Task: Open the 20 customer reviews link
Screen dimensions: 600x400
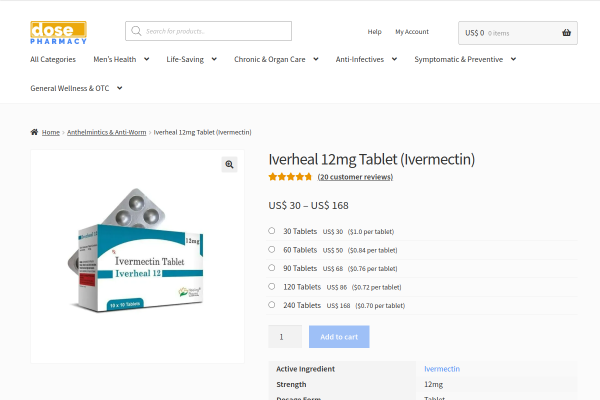Action: click(x=355, y=177)
